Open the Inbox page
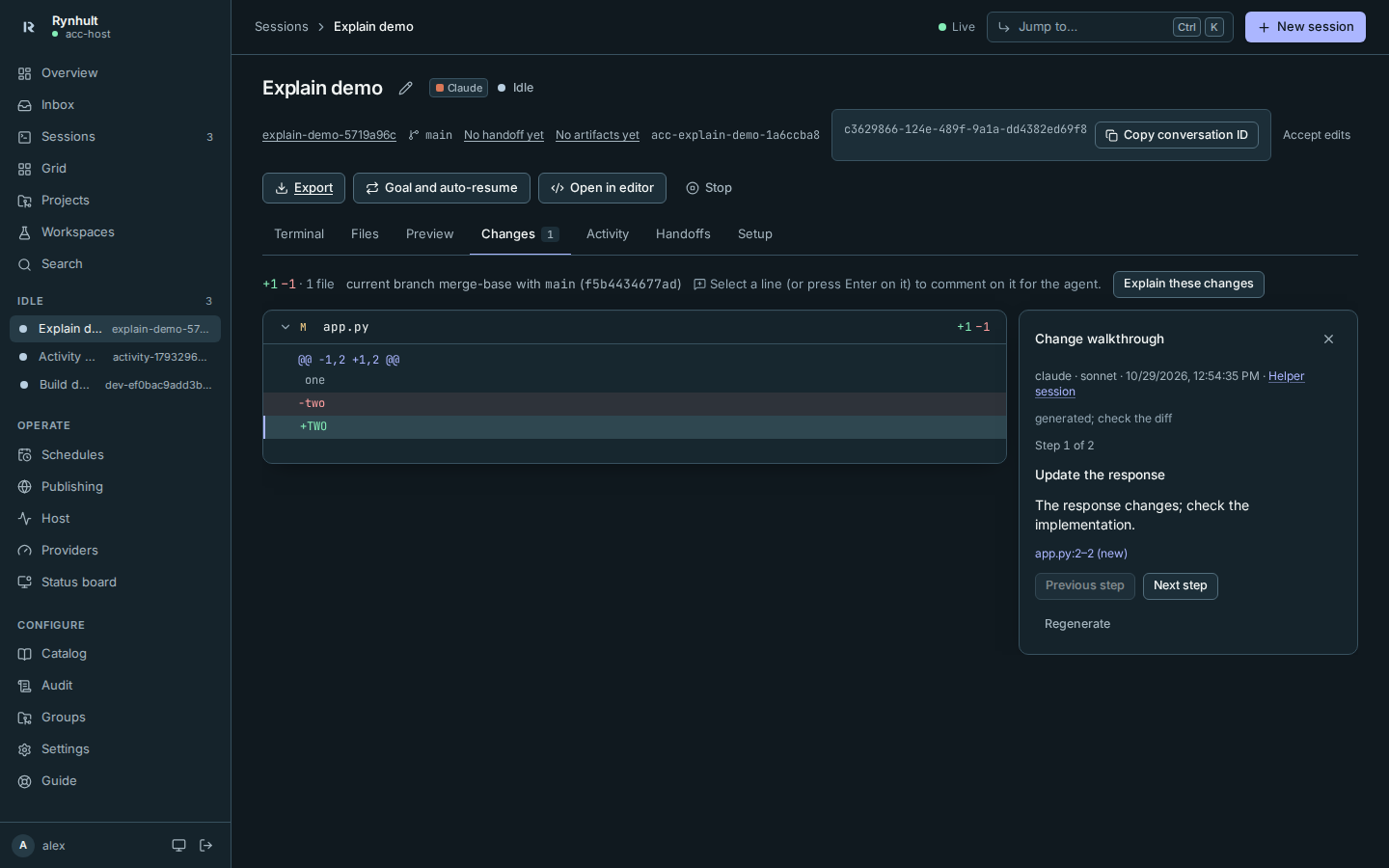Screen dimensions: 1389x868 (116, 105)
